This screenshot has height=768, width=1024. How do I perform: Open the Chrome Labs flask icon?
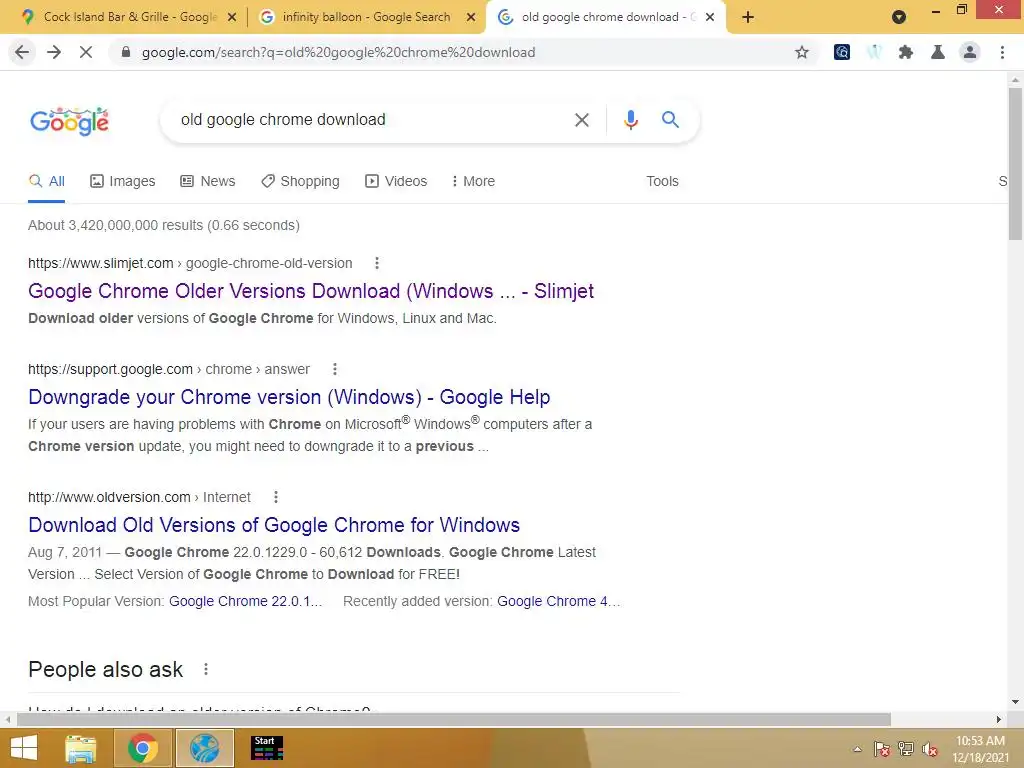click(x=938, y=52)
